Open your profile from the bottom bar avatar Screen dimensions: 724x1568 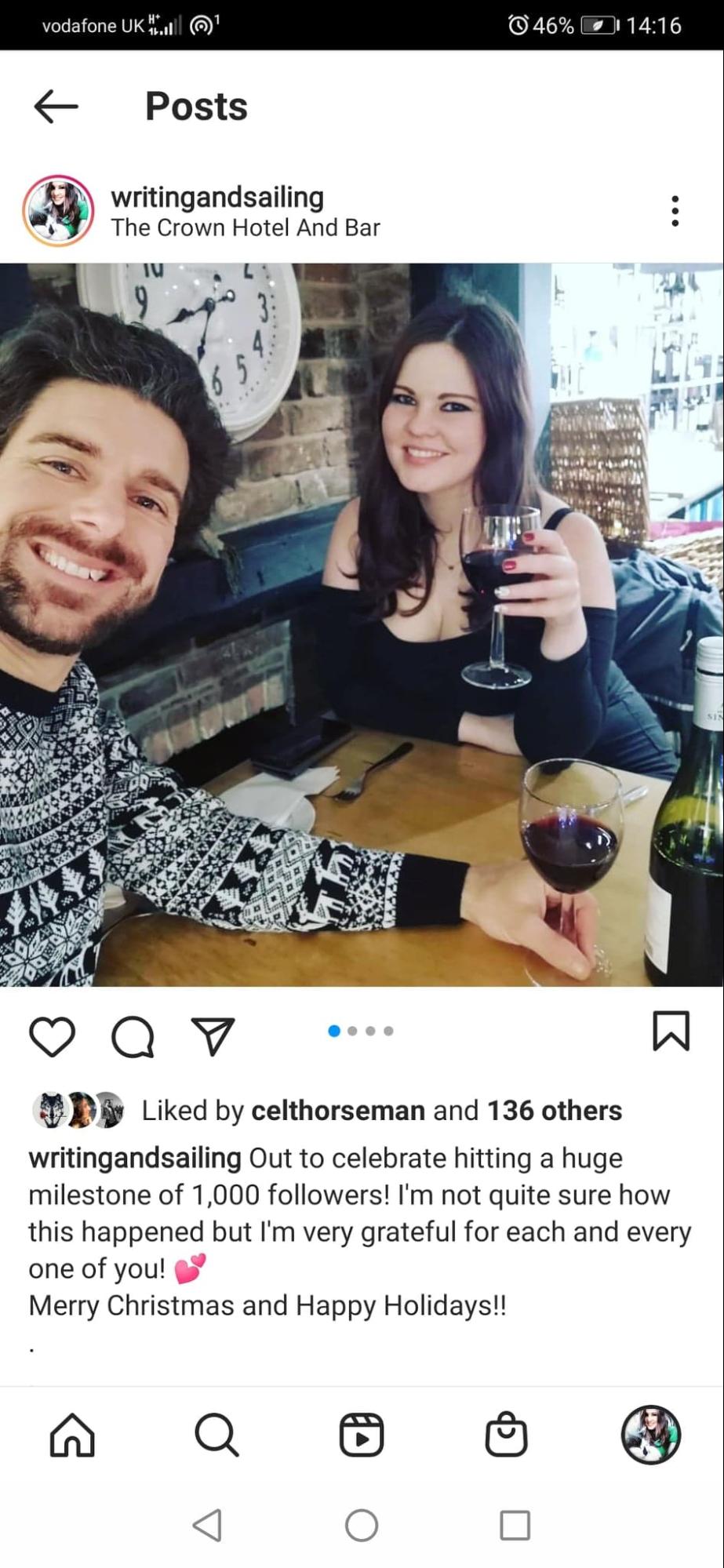click(651, 1435)
